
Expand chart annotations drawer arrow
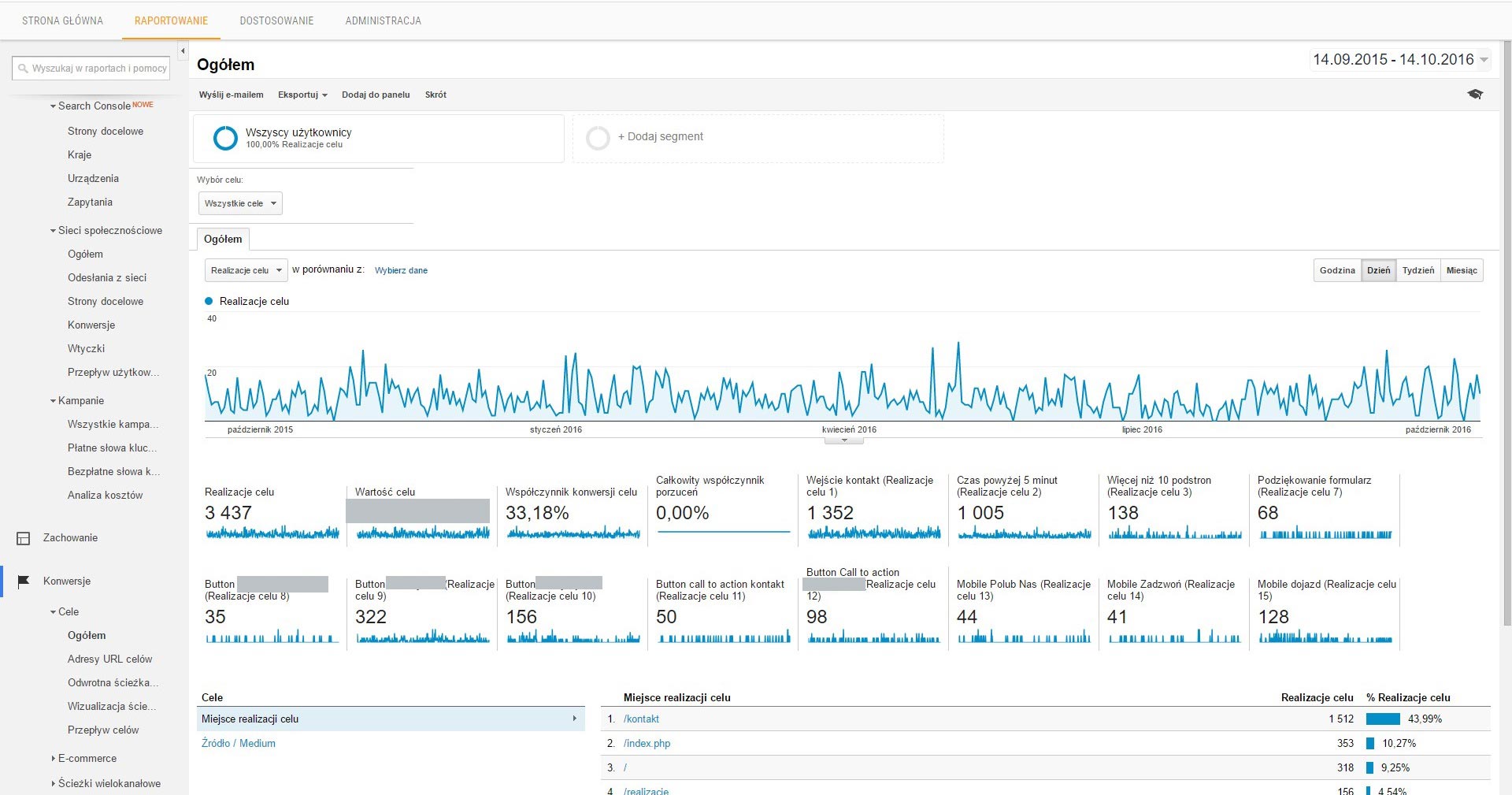coord(844,440)
